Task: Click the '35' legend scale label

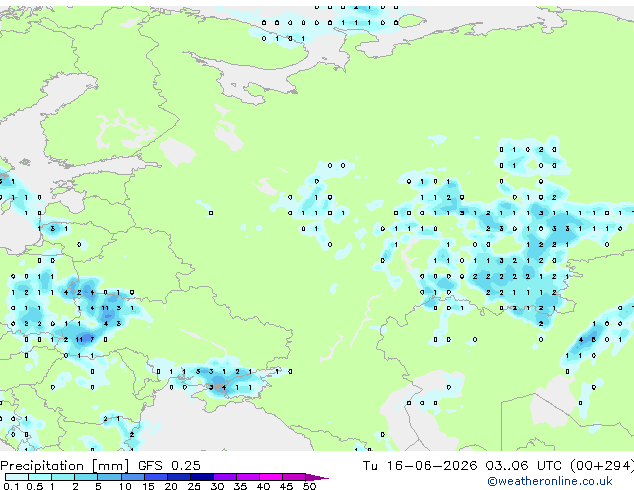Action: click(x=240, y=486)
